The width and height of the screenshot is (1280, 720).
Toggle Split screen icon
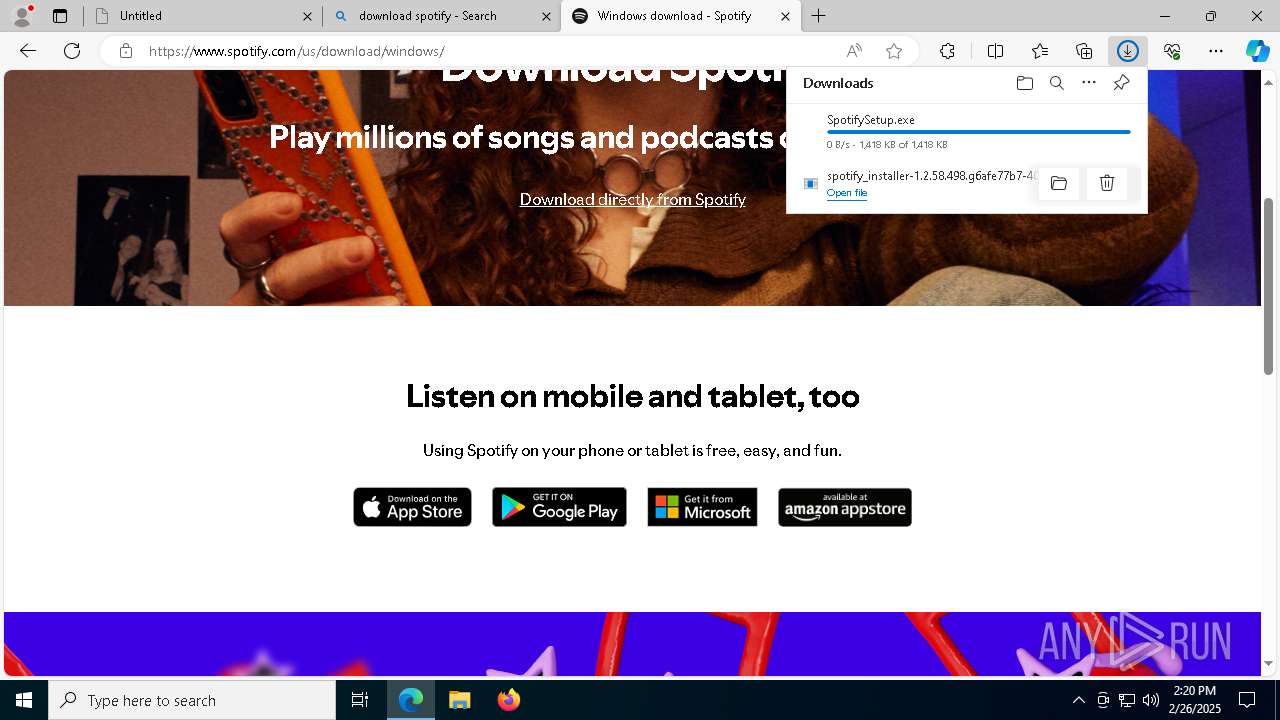995,51
